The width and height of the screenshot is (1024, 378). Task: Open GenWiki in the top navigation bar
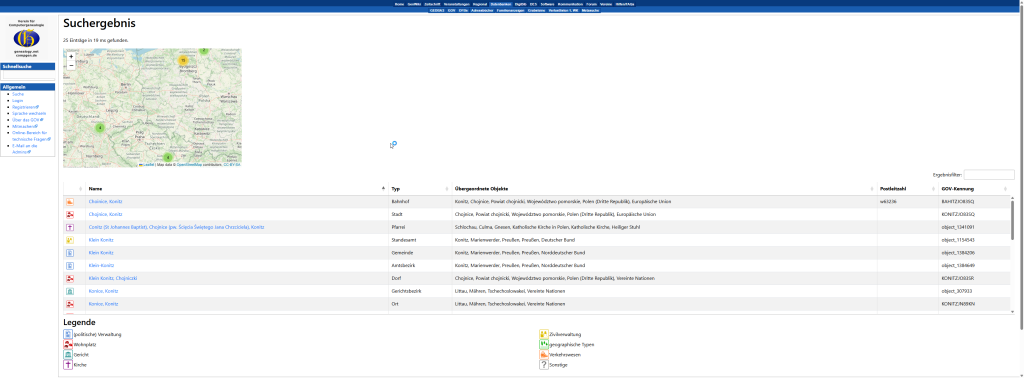[x=414, y=4]
